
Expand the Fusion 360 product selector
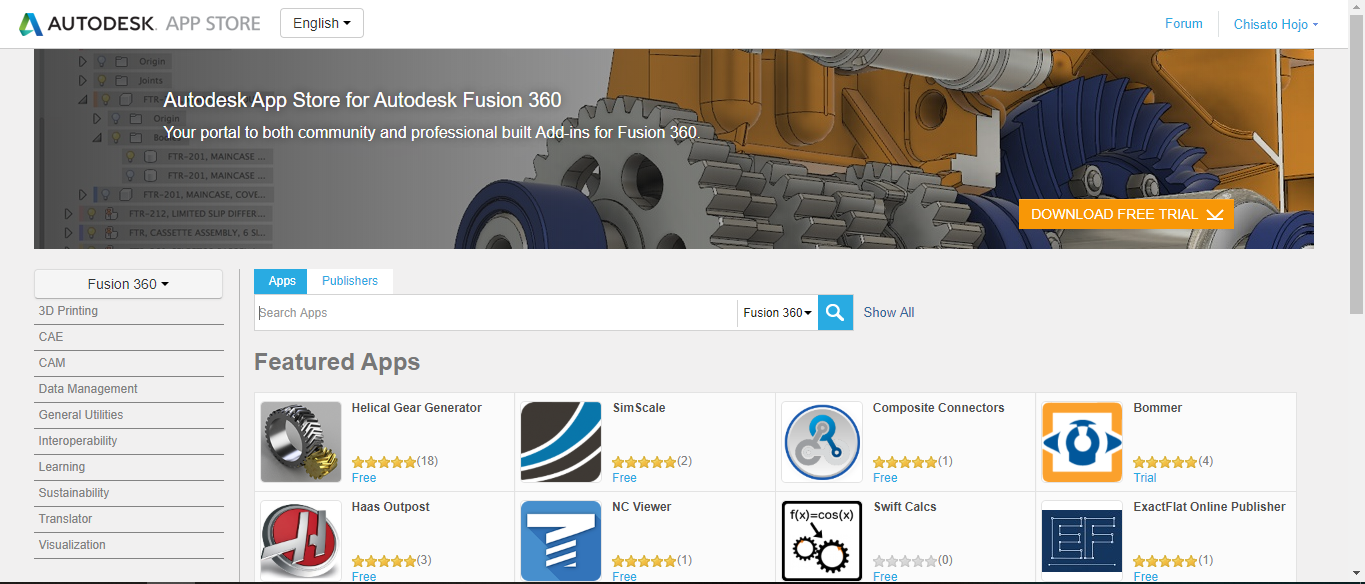click(x=128, y=284)
